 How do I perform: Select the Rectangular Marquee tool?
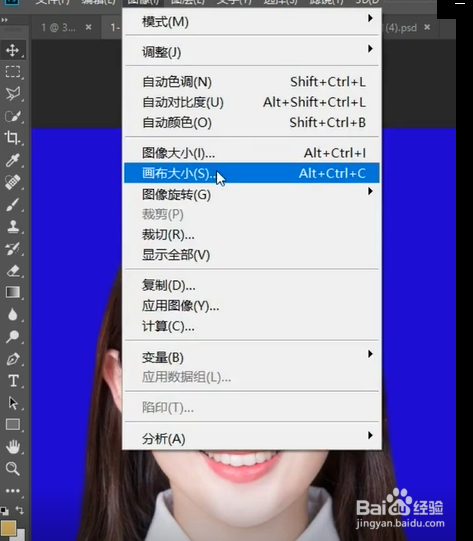12,72
